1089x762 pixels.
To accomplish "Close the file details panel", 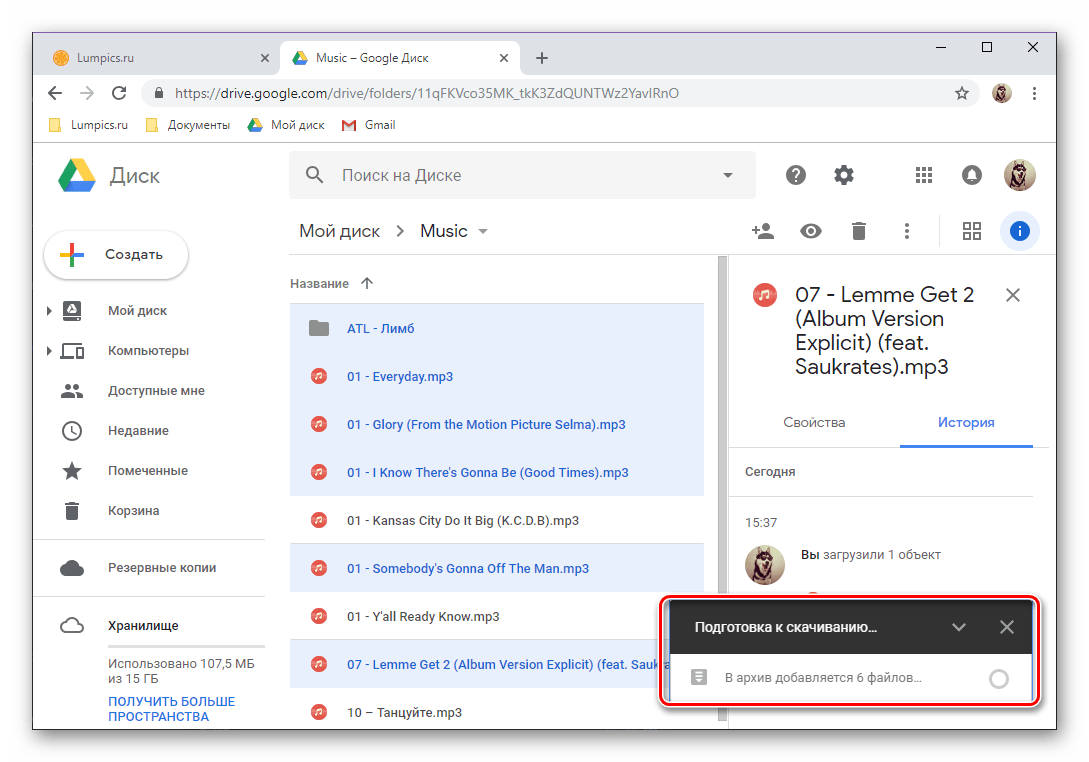I will click(x=1013, y=295).
